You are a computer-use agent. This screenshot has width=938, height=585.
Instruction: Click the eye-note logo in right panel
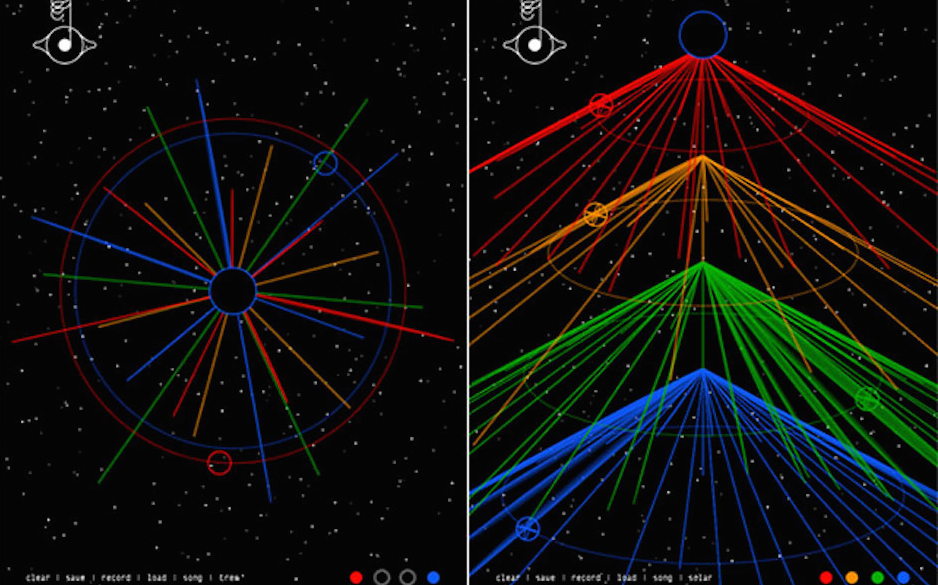click(534, 41)
